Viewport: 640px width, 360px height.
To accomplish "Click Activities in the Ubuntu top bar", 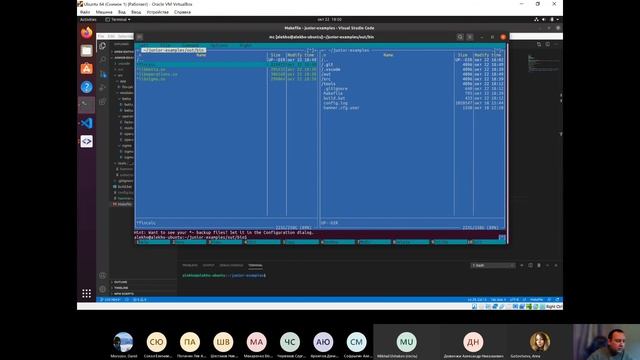I will (x=88, y=19).
